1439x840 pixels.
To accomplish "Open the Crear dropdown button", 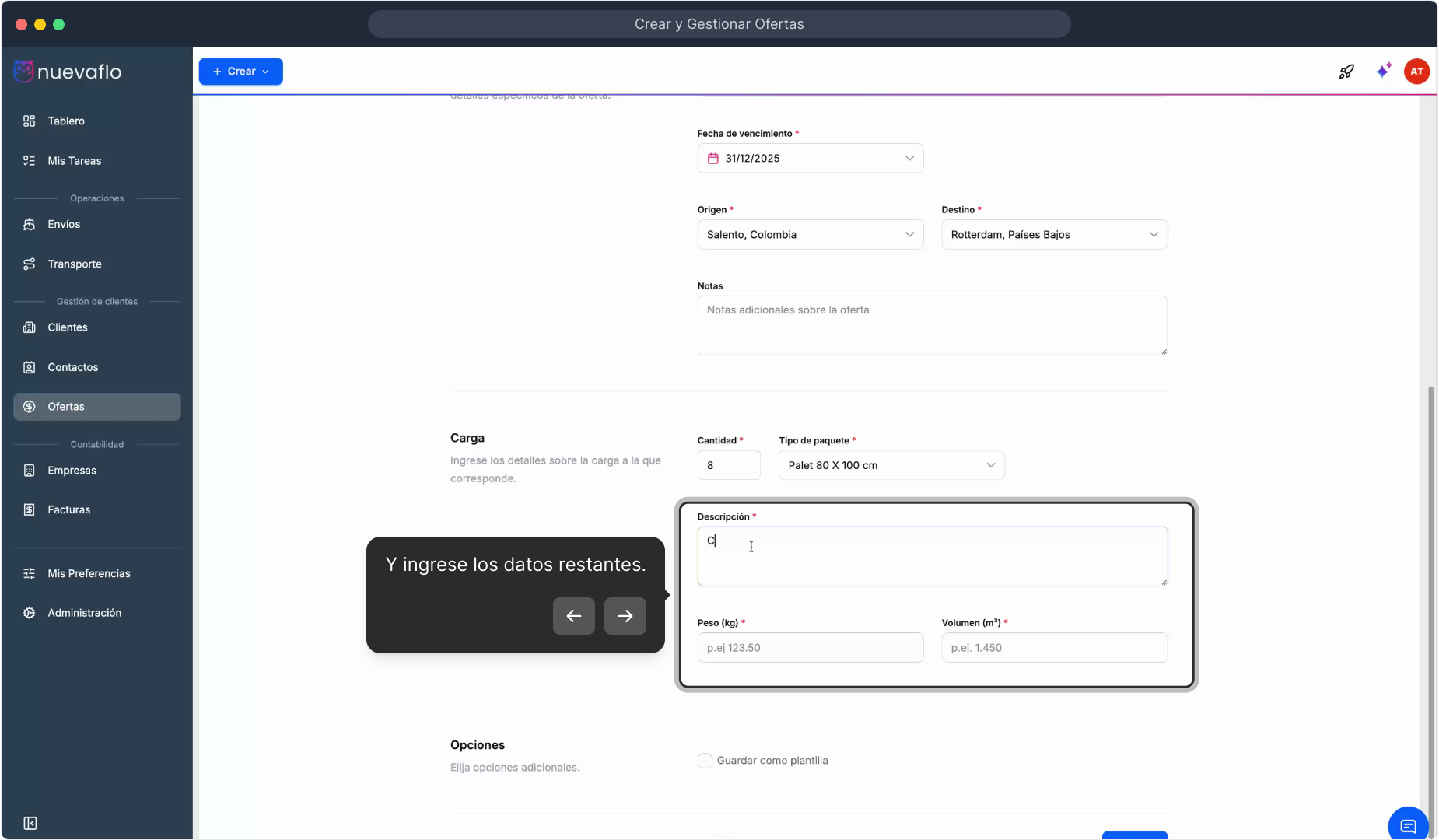I will click(x=240, y=72).
